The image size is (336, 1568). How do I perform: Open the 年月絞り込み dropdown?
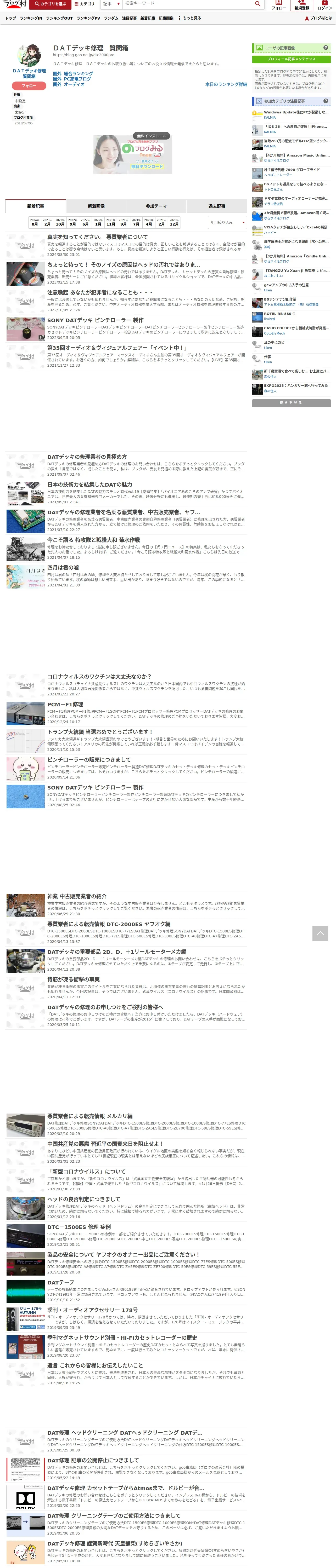[227, 223]
